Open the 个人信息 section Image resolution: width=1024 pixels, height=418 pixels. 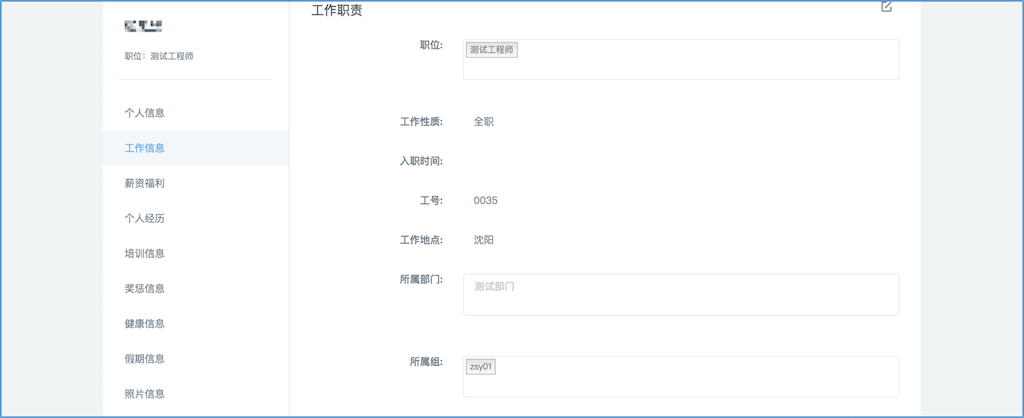pos(145,113)
